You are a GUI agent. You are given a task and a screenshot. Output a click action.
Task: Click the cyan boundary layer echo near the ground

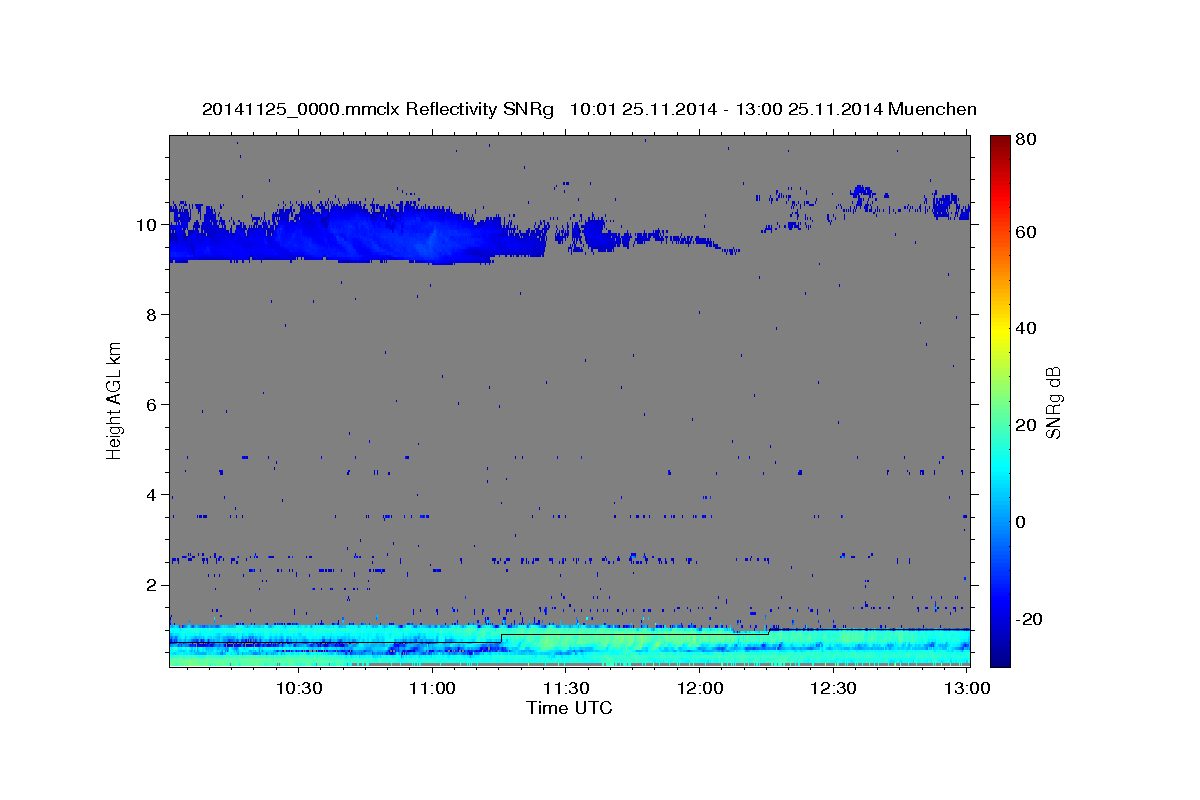point(569,646)
